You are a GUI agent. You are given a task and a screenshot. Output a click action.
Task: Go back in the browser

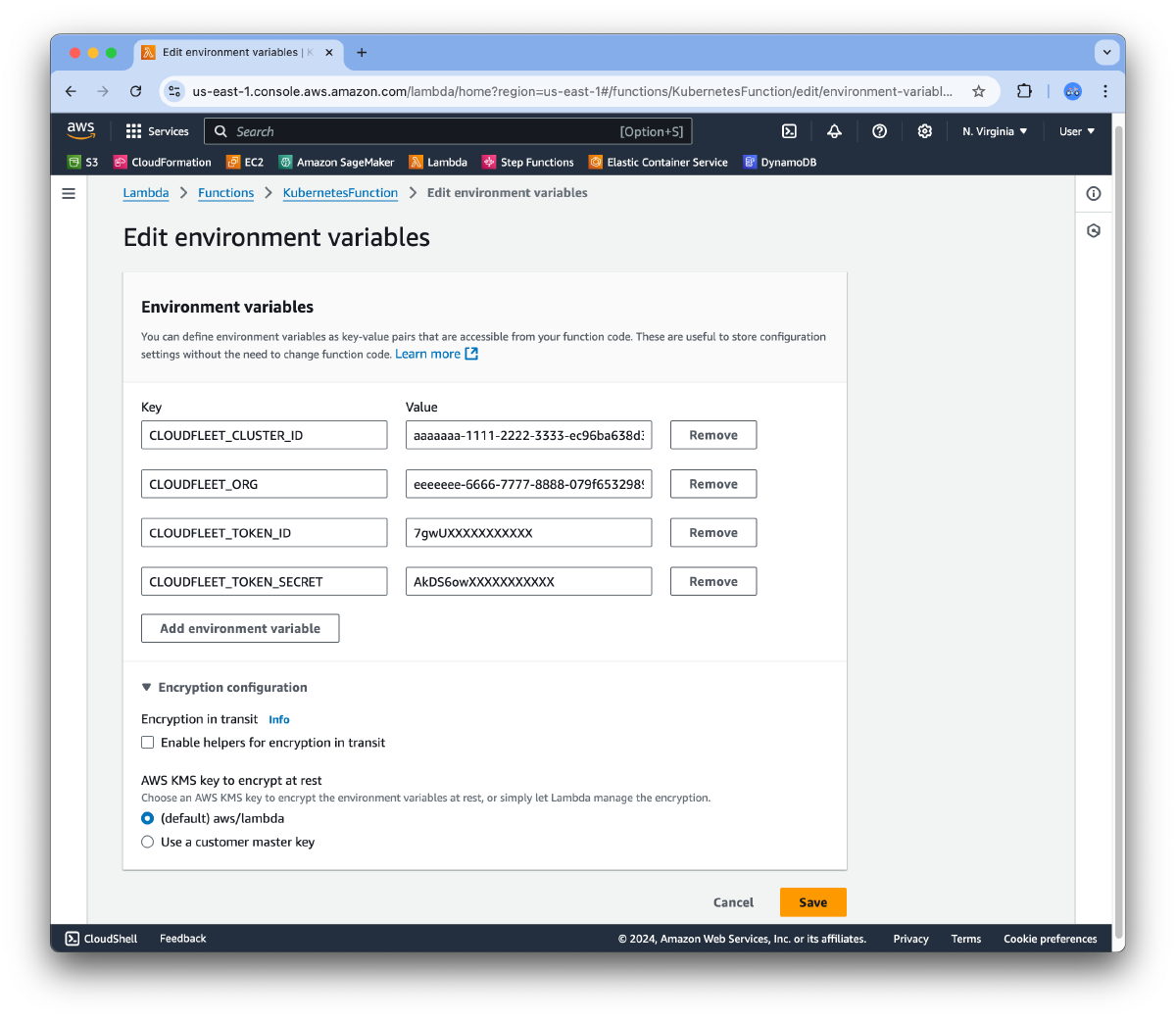(x=71, y=91)
